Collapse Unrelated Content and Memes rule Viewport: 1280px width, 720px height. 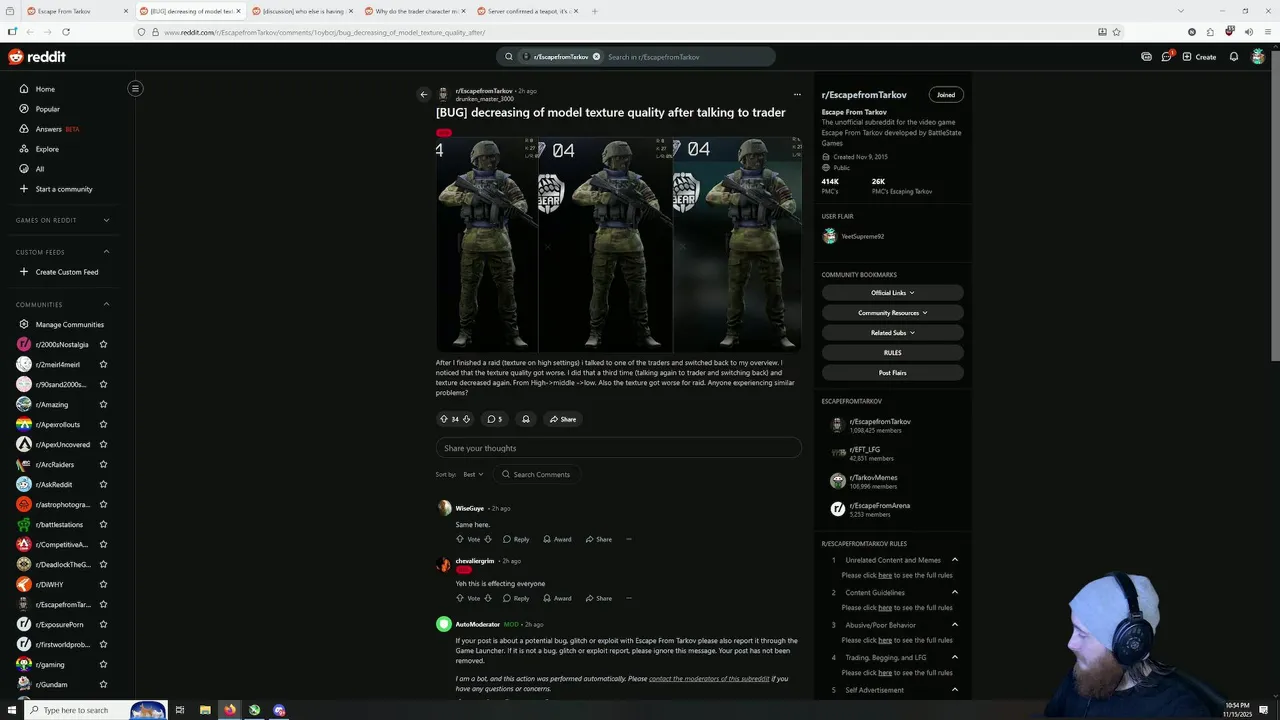coord(954,560)
